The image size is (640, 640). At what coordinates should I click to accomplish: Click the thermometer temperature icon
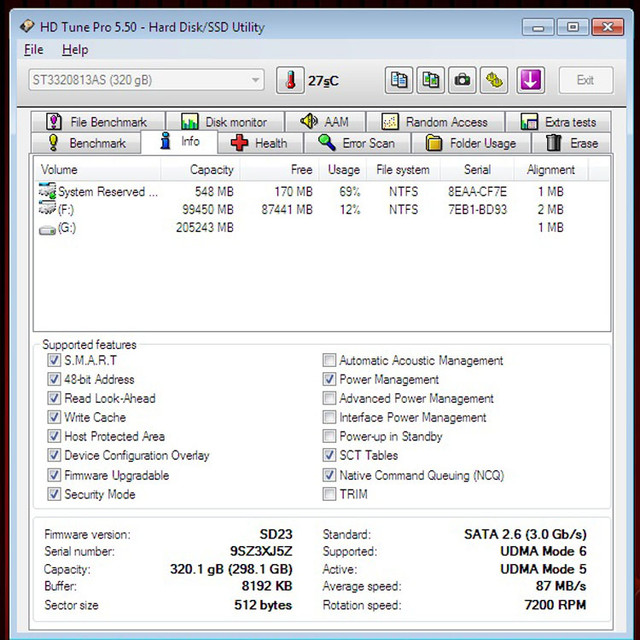tap(290, 80)
